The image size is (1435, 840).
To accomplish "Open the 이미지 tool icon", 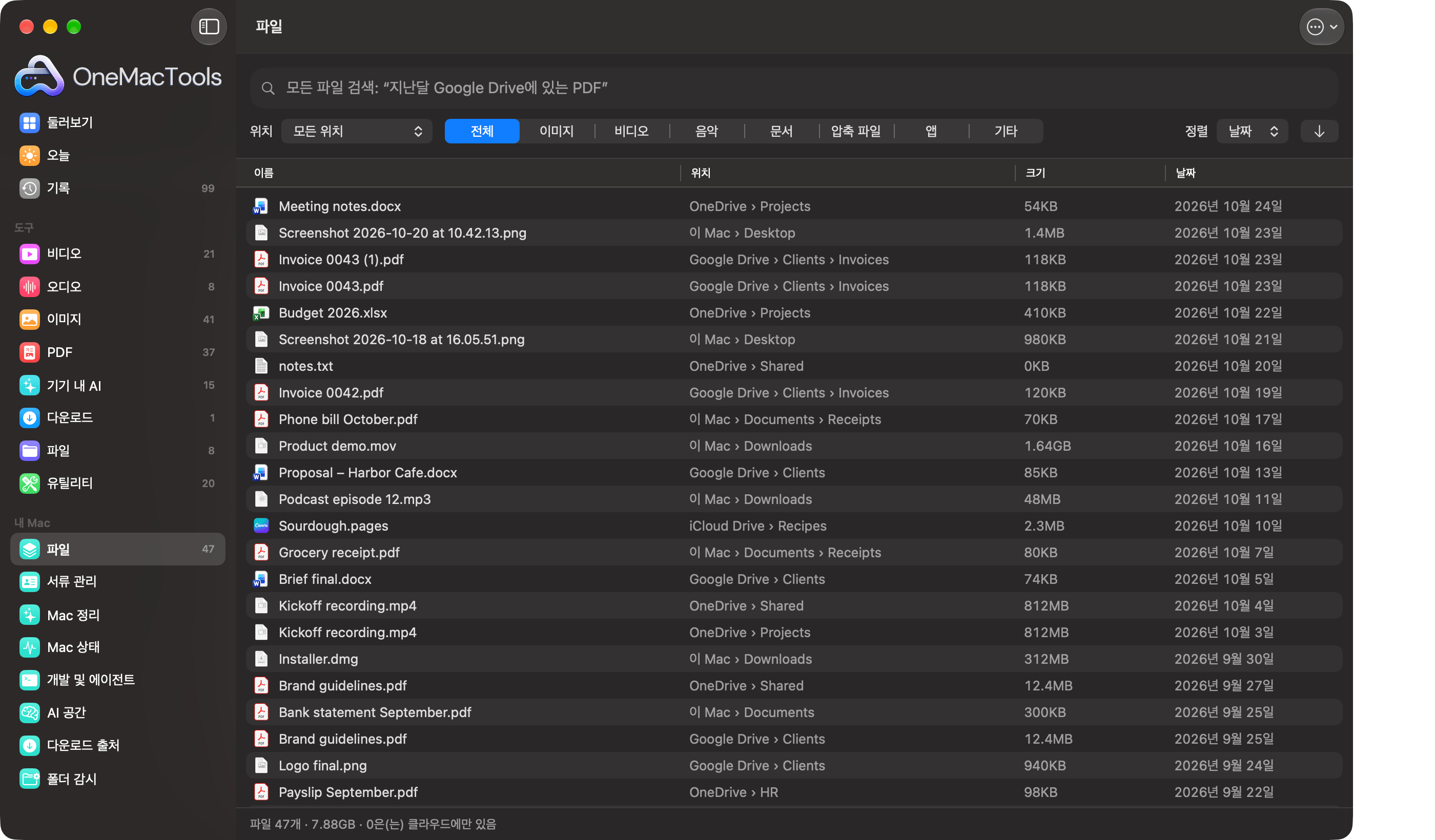I will pyautogui.click(x=30, y=319).
